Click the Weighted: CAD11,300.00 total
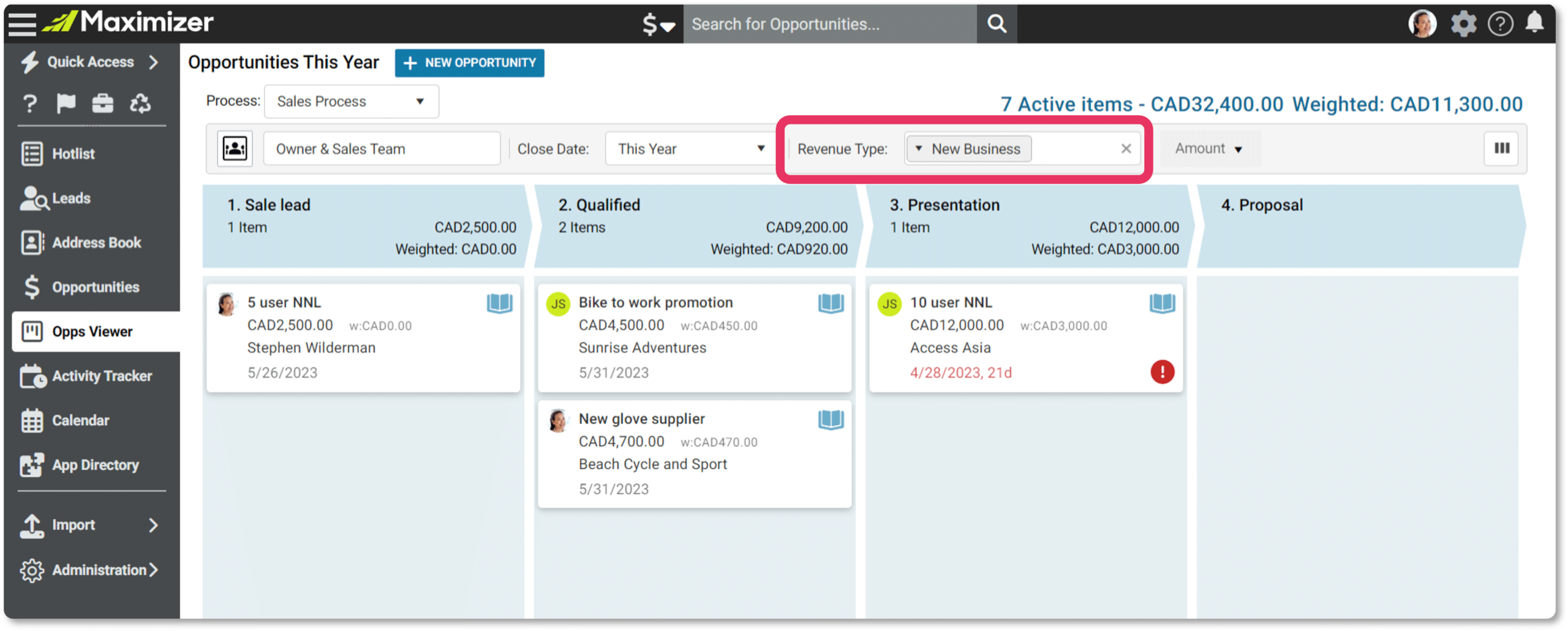This screenshot has height=631, width=1568. [1407, 105]
